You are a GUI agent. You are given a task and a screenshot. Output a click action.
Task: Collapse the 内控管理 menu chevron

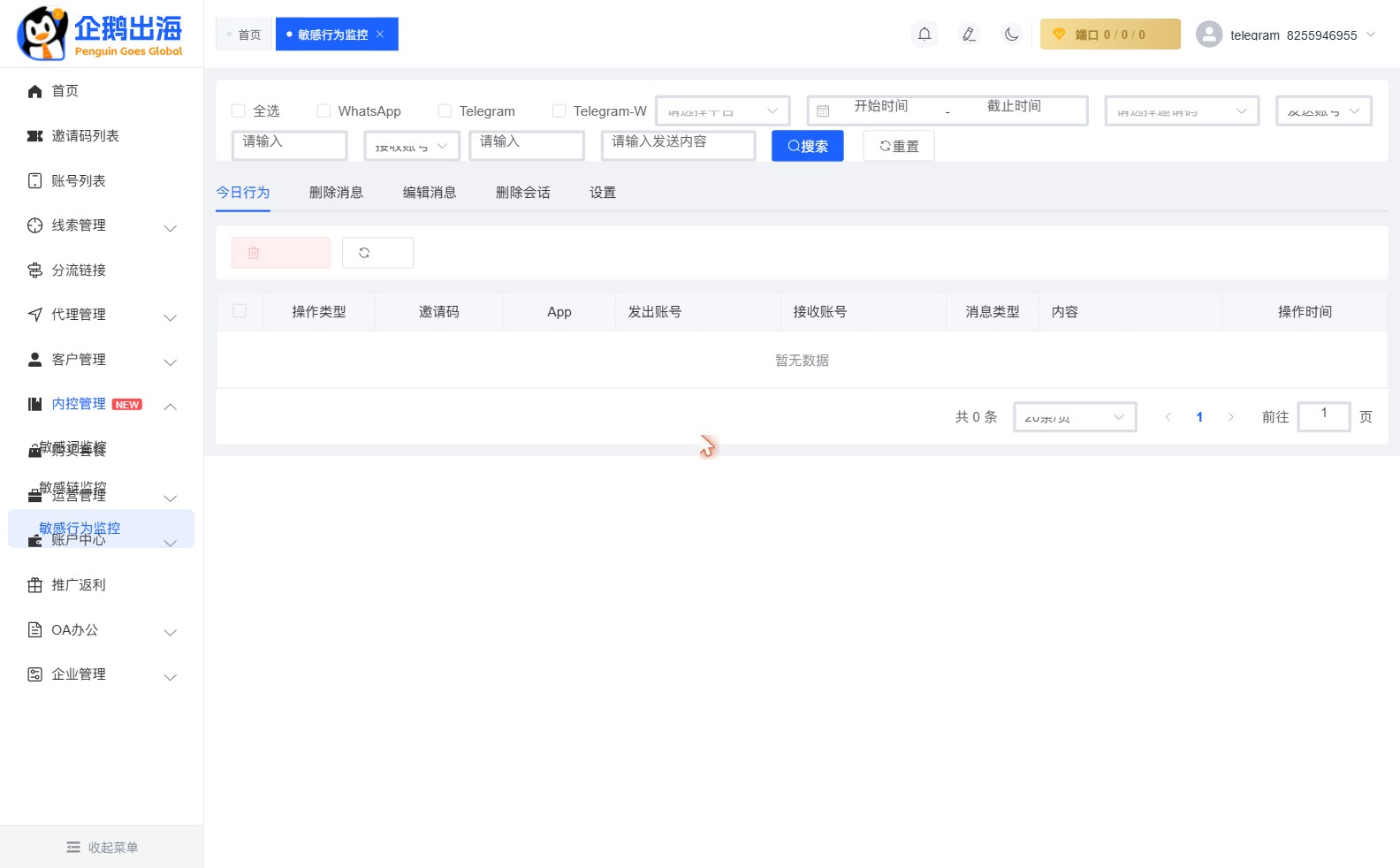[x=171, y=407]
